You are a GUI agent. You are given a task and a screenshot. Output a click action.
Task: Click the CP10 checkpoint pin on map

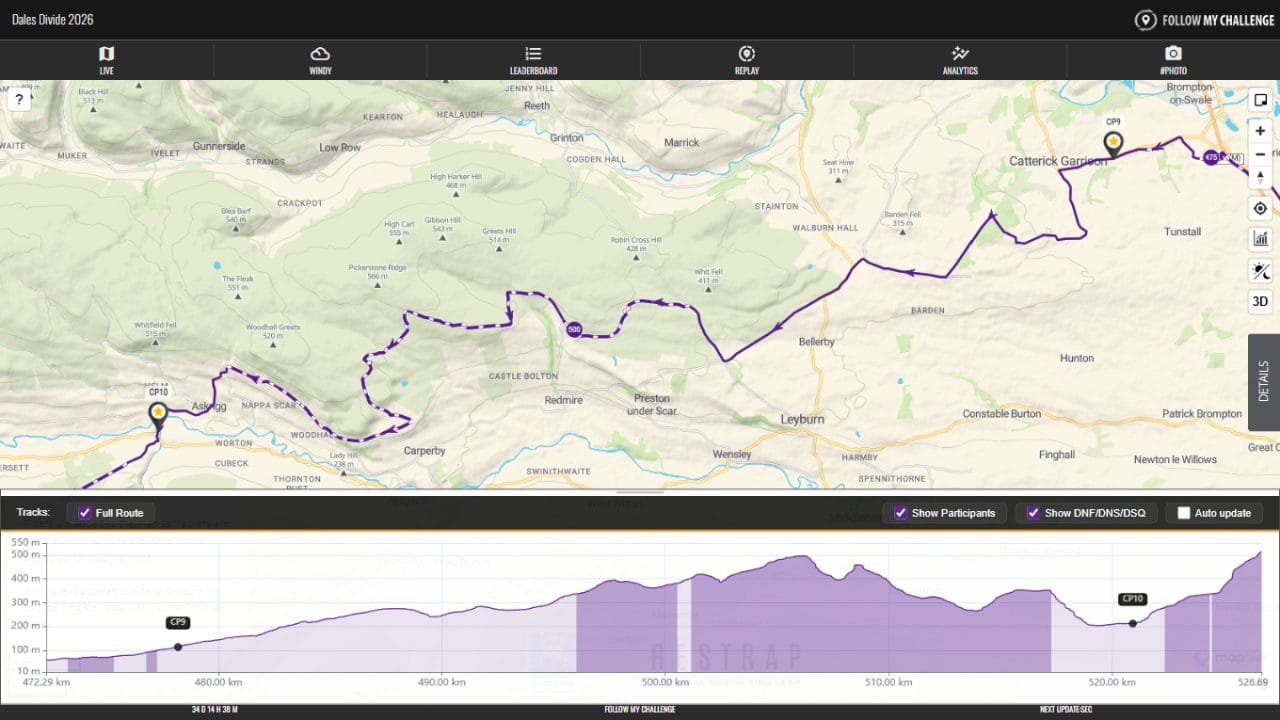[x=158, y=413]
